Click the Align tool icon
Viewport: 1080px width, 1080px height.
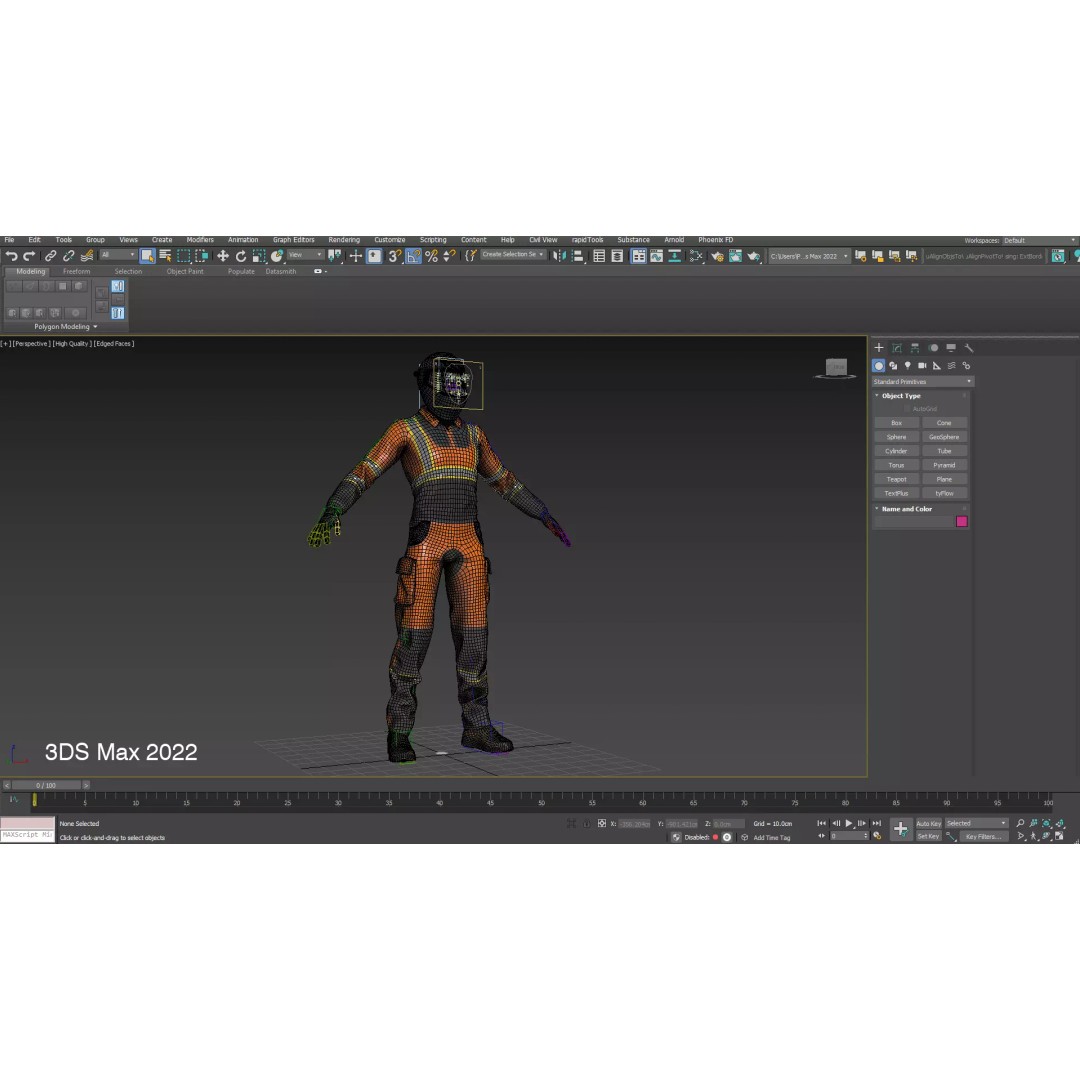tap(578, 256)
